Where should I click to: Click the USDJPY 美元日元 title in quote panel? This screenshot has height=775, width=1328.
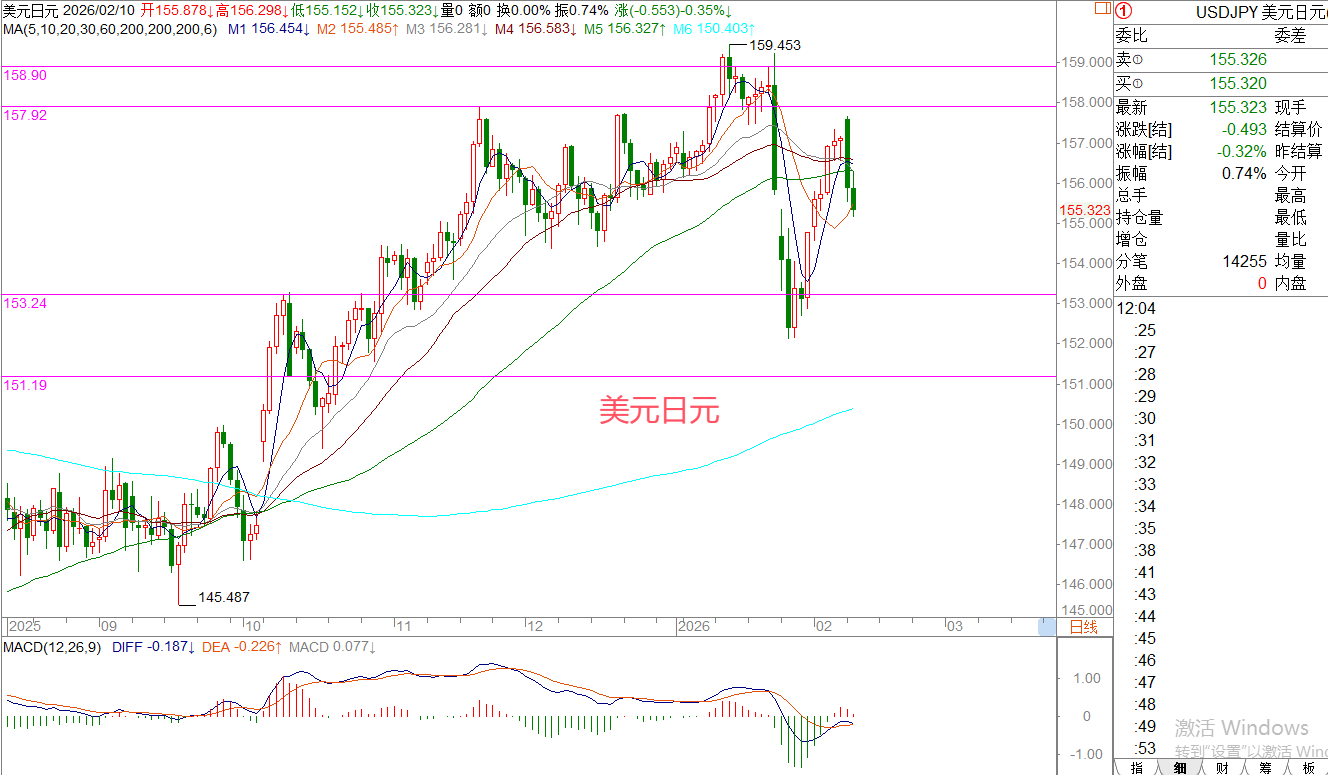pyautogui.click(x=1260, y=12)
